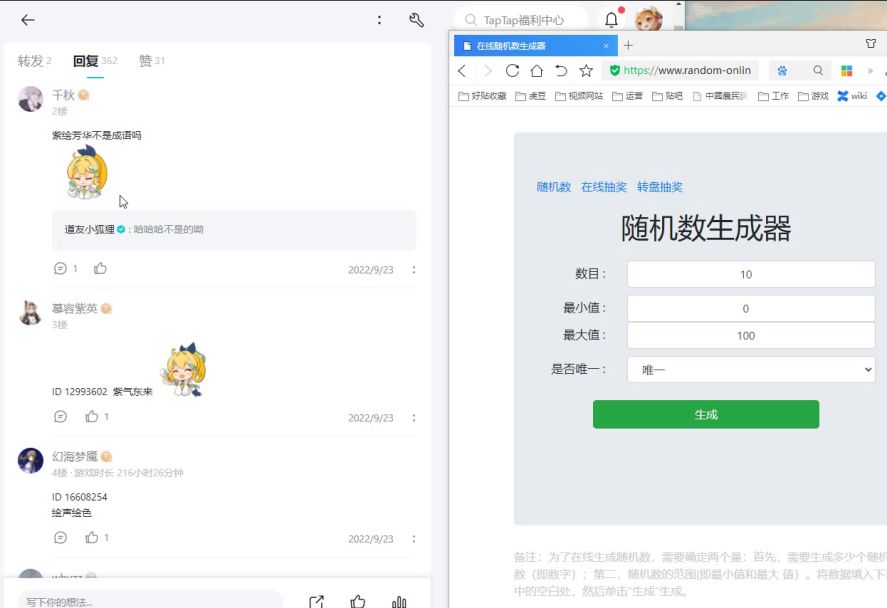Expand the hidden browser toolbar items chevron
Screen dimensions: 887x608
[870, 71]
